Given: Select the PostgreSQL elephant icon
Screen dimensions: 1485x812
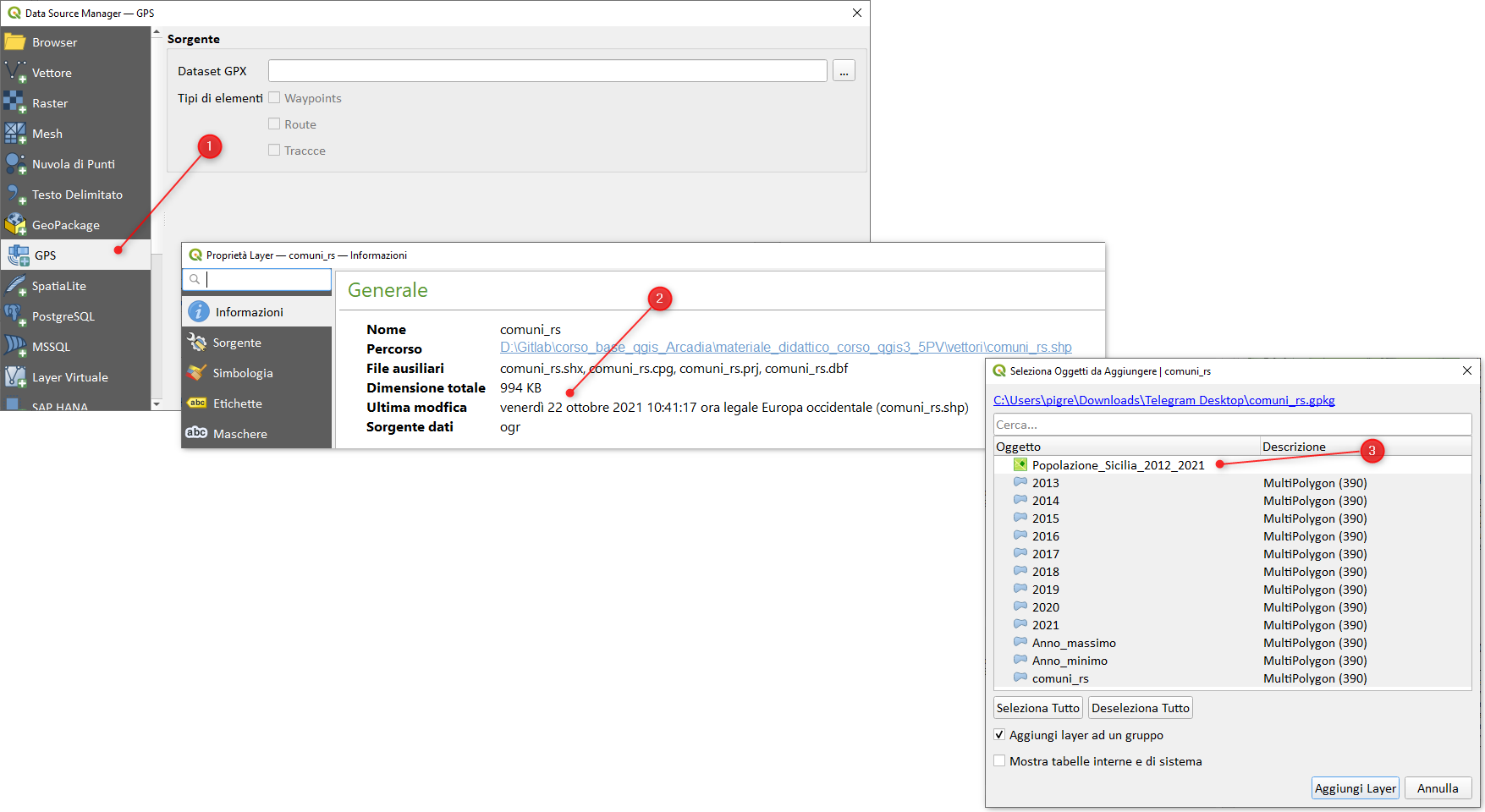Looking at the screenshot, I should pyautogui.click(x=15, y=316).
